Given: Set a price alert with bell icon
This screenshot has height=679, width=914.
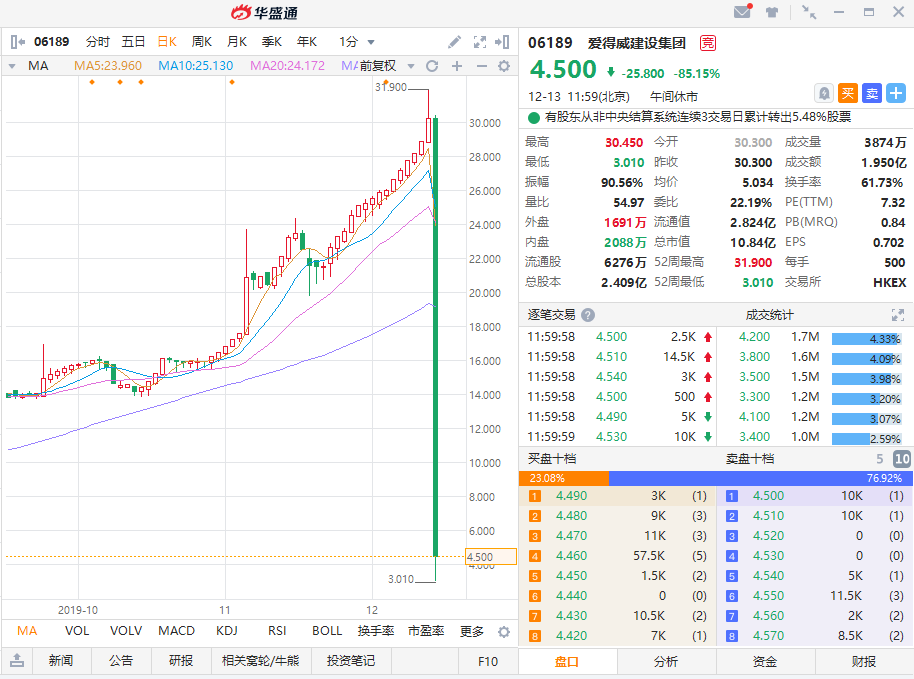Looking at the screenshot, I should point(823,93).
